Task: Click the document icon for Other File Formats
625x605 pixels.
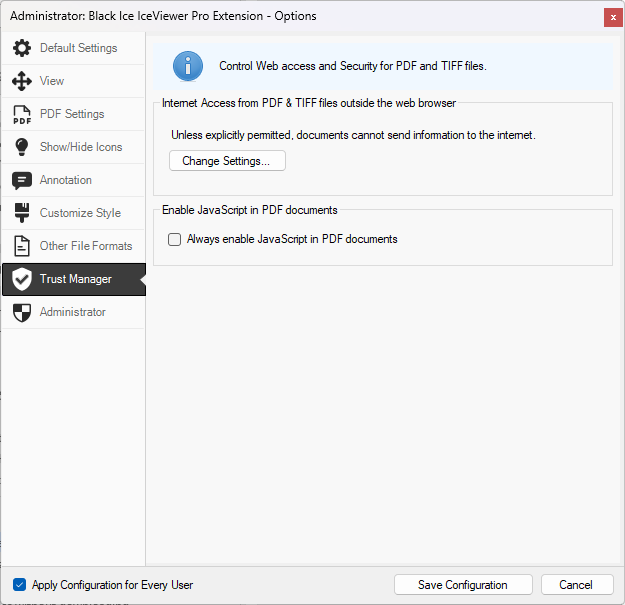Action: pos(22,246)
